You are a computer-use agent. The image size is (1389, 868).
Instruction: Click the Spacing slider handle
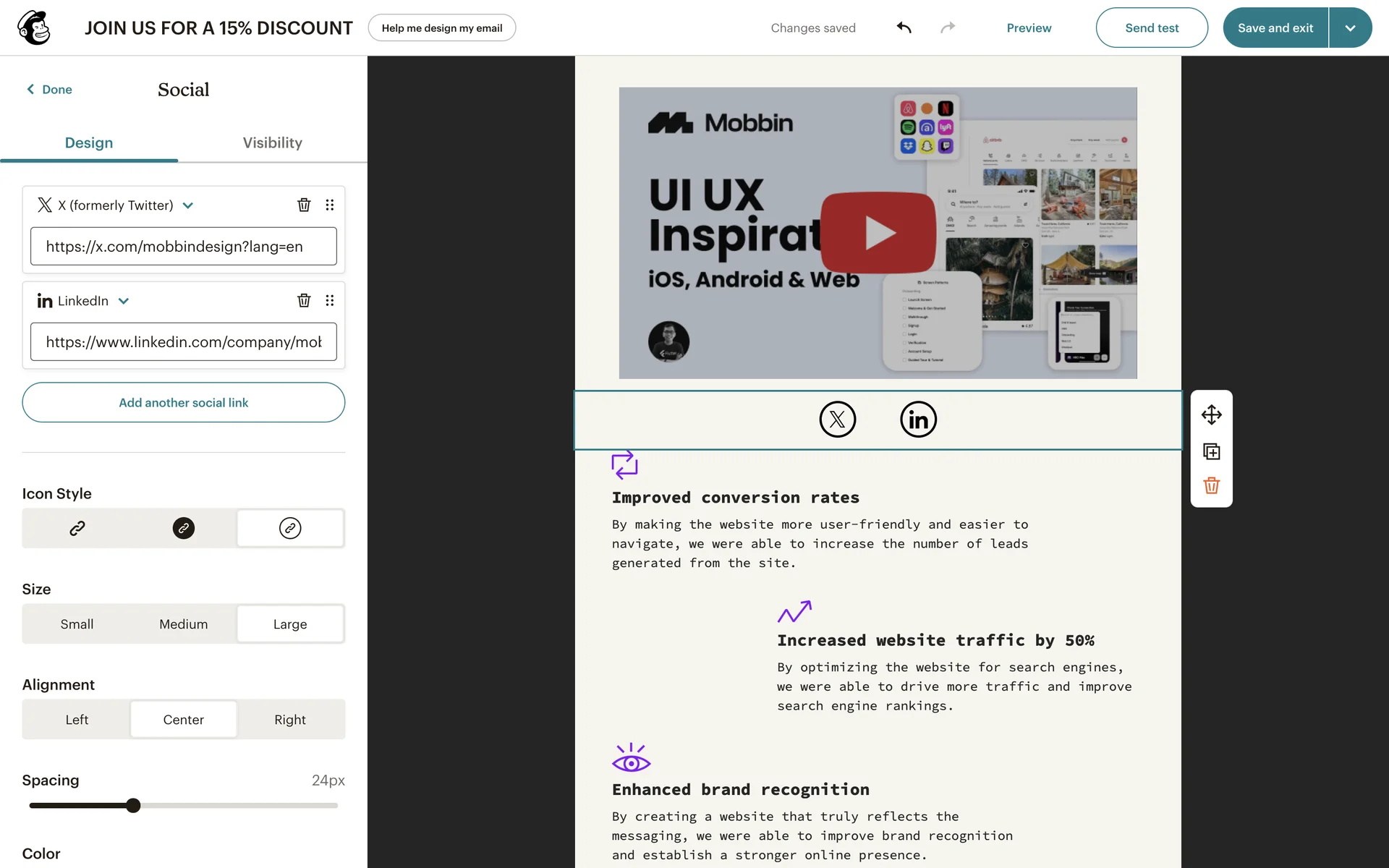pyautogui.click(x=133, y=806)
